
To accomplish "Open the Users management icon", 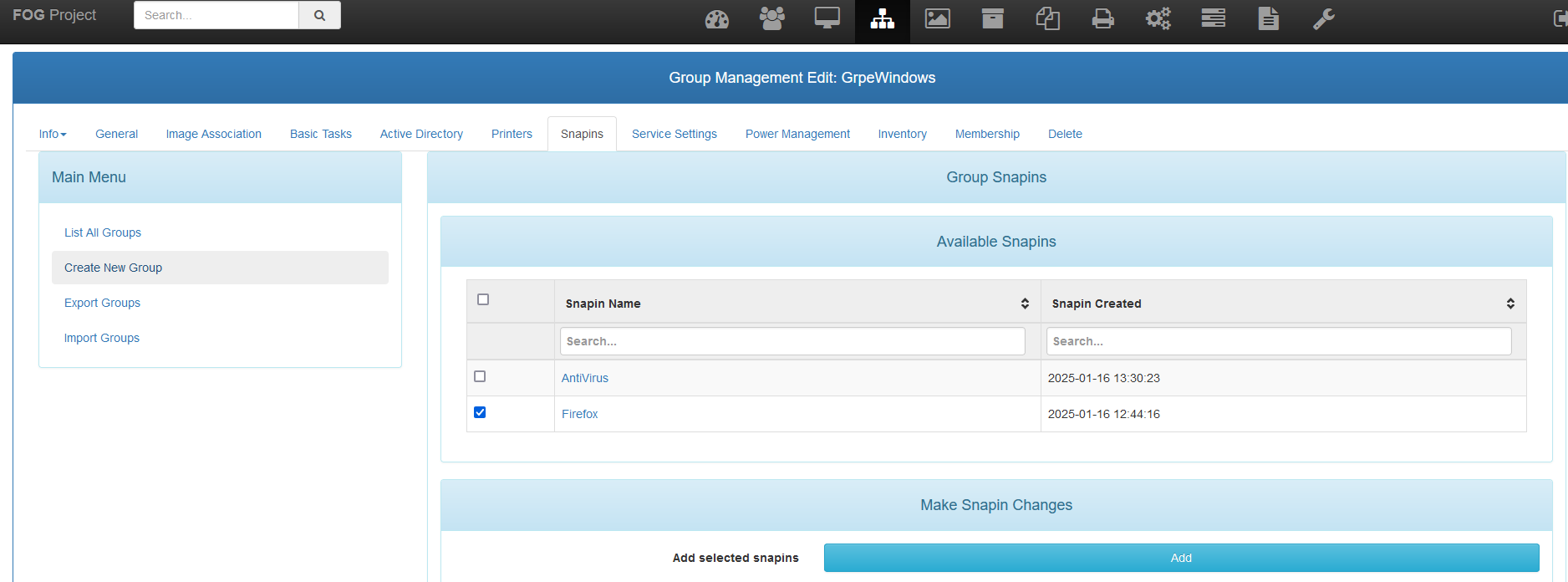I will [x=771, y=18].
